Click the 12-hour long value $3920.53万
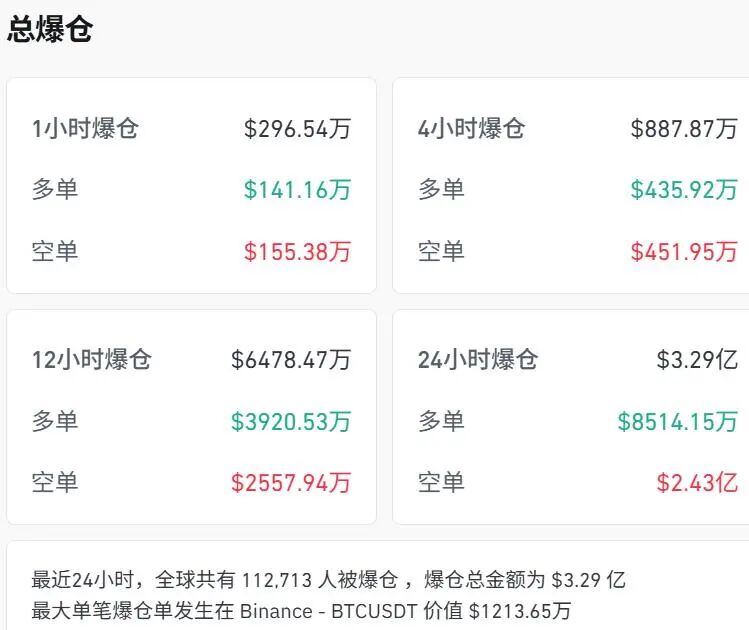The image size is (749, 630). tap(291, 422)
